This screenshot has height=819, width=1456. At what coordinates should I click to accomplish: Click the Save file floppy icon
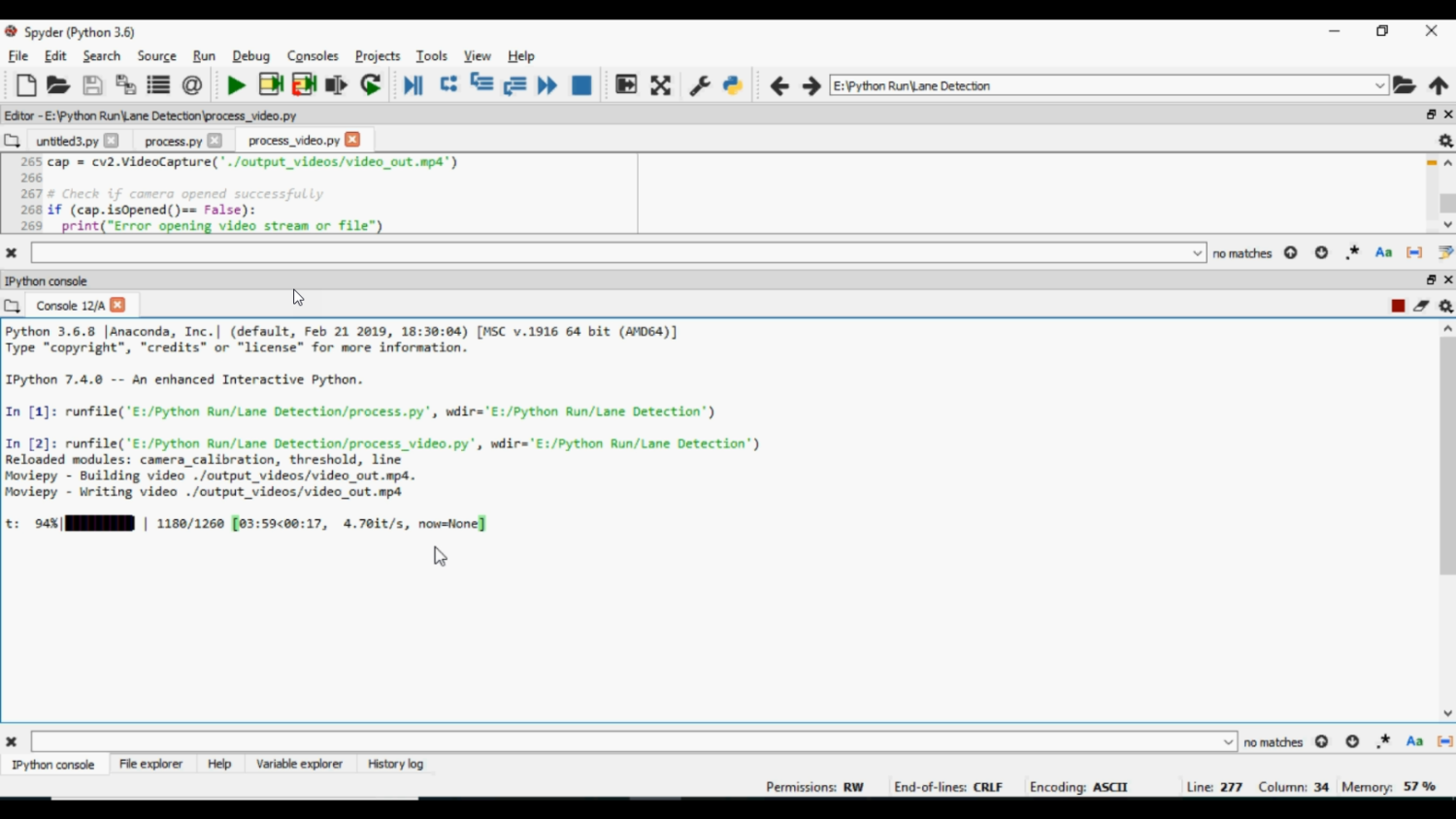[x=92, y=85]
